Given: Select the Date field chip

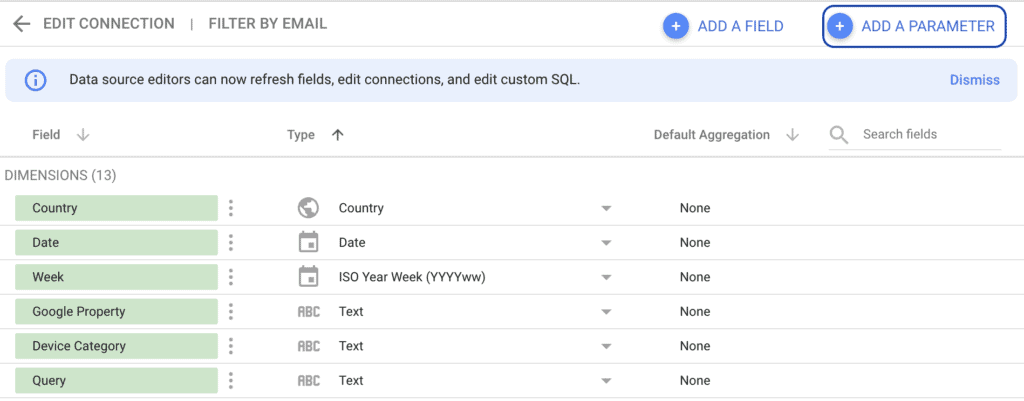Looking at the screenshot, I should click(x=116, y=242).
